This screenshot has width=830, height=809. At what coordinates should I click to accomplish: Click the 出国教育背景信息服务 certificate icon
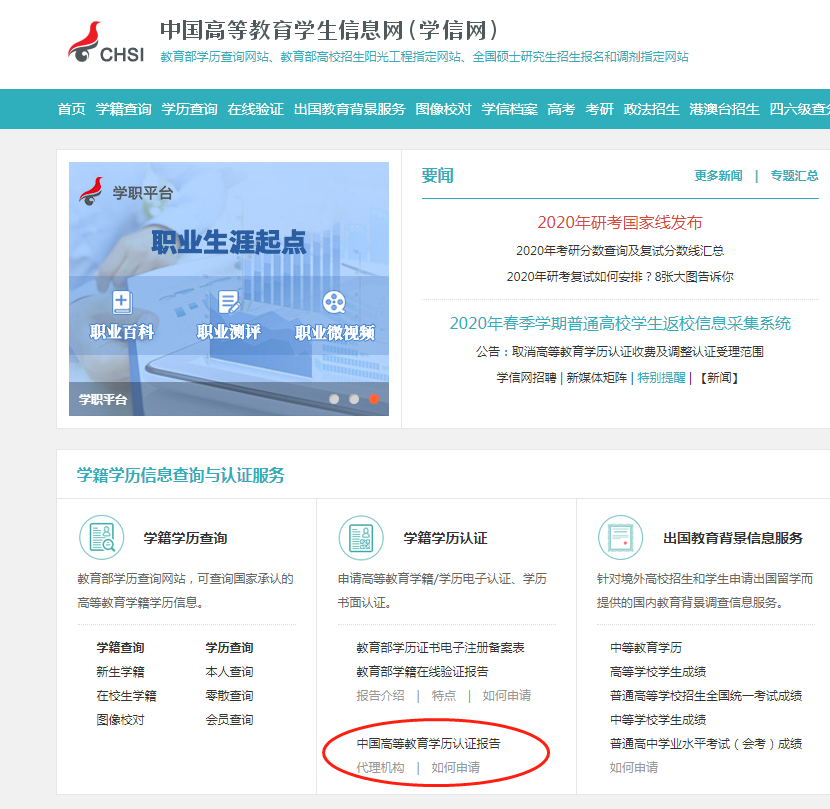click(620, 537)
